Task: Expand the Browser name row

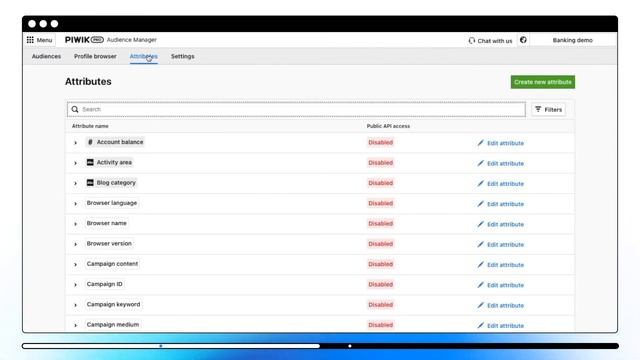Action: [x=76, y=224]
